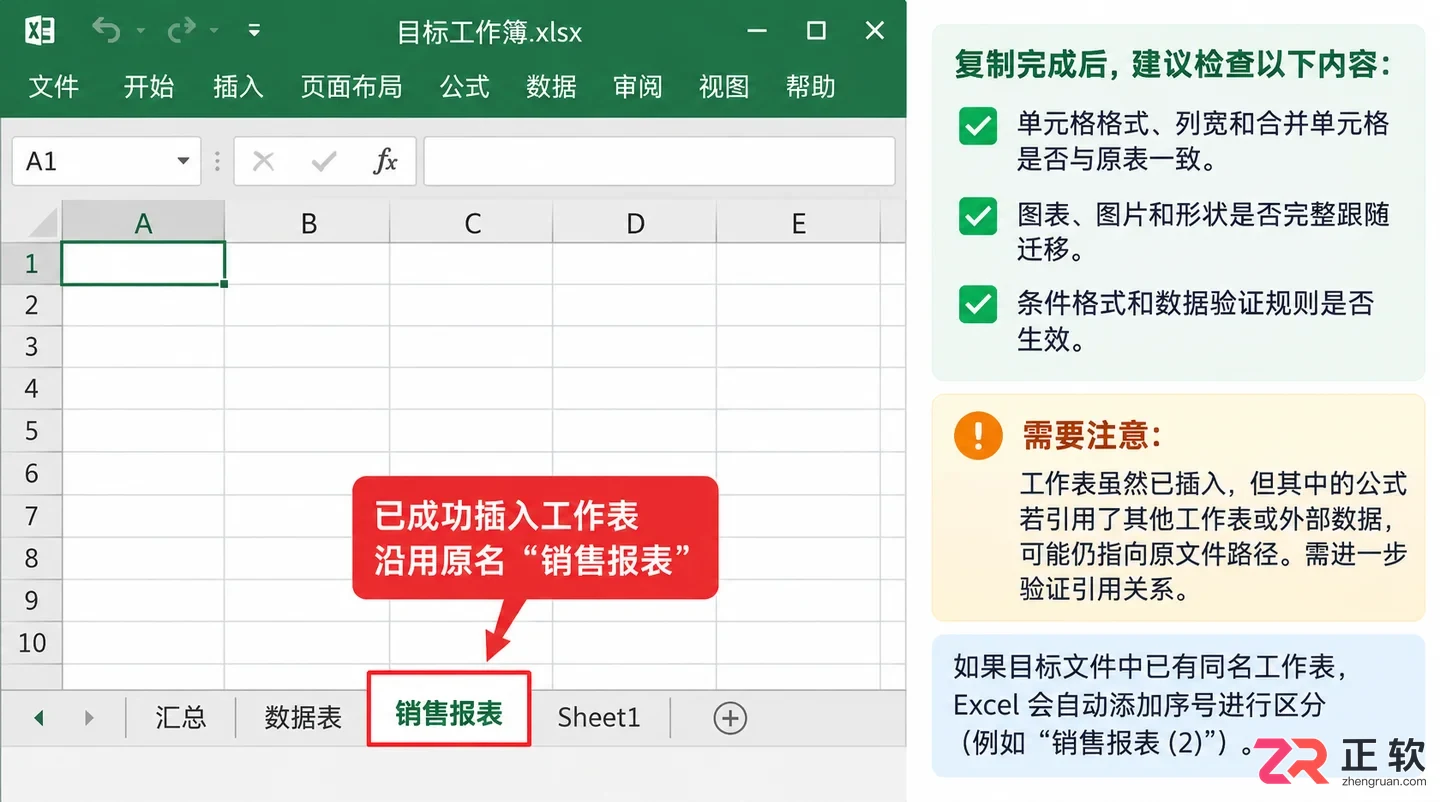
Task: Click the Excel application logo icon
Action: [x=40, y=30]
